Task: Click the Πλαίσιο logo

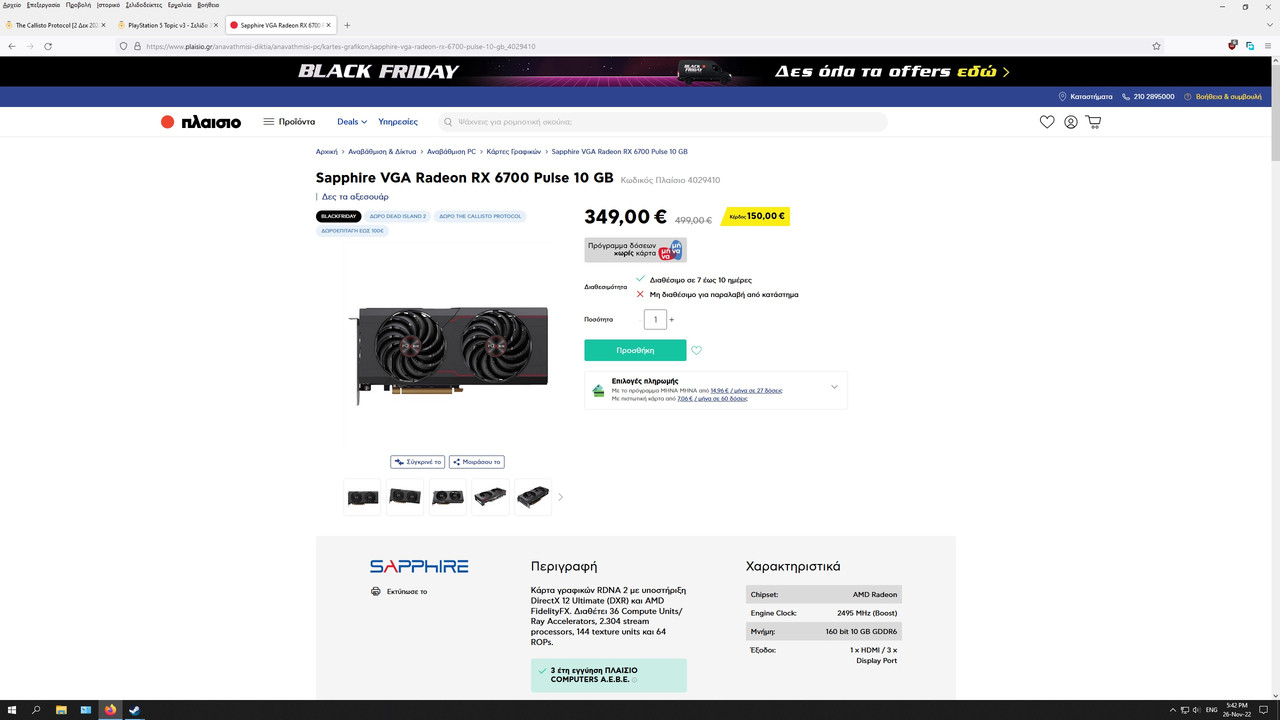Action: pyautogui.click(x=201, y=122)
